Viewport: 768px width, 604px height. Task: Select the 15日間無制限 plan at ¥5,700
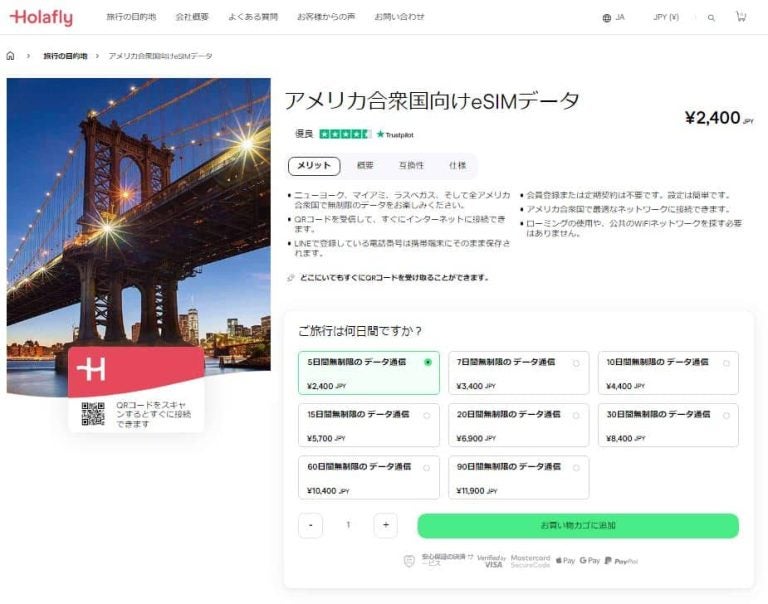369,425
